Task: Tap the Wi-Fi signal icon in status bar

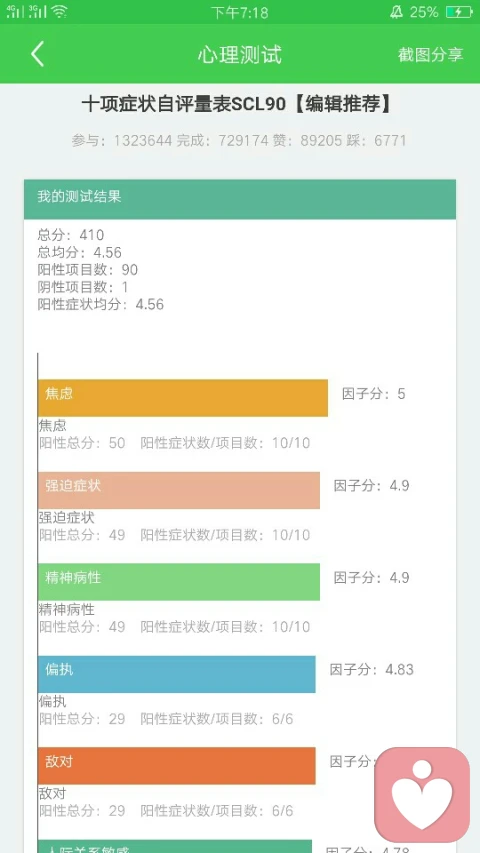Action: pyautogui.click(x=59, y=11)
